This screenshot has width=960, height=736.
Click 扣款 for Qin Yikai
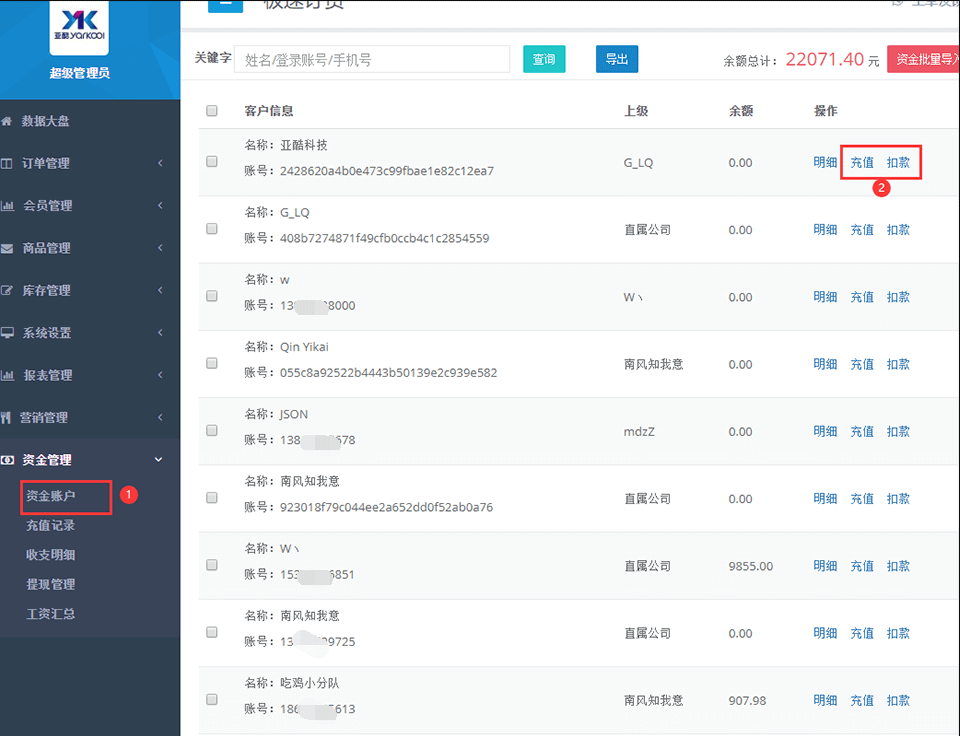(x=898, y=364)
